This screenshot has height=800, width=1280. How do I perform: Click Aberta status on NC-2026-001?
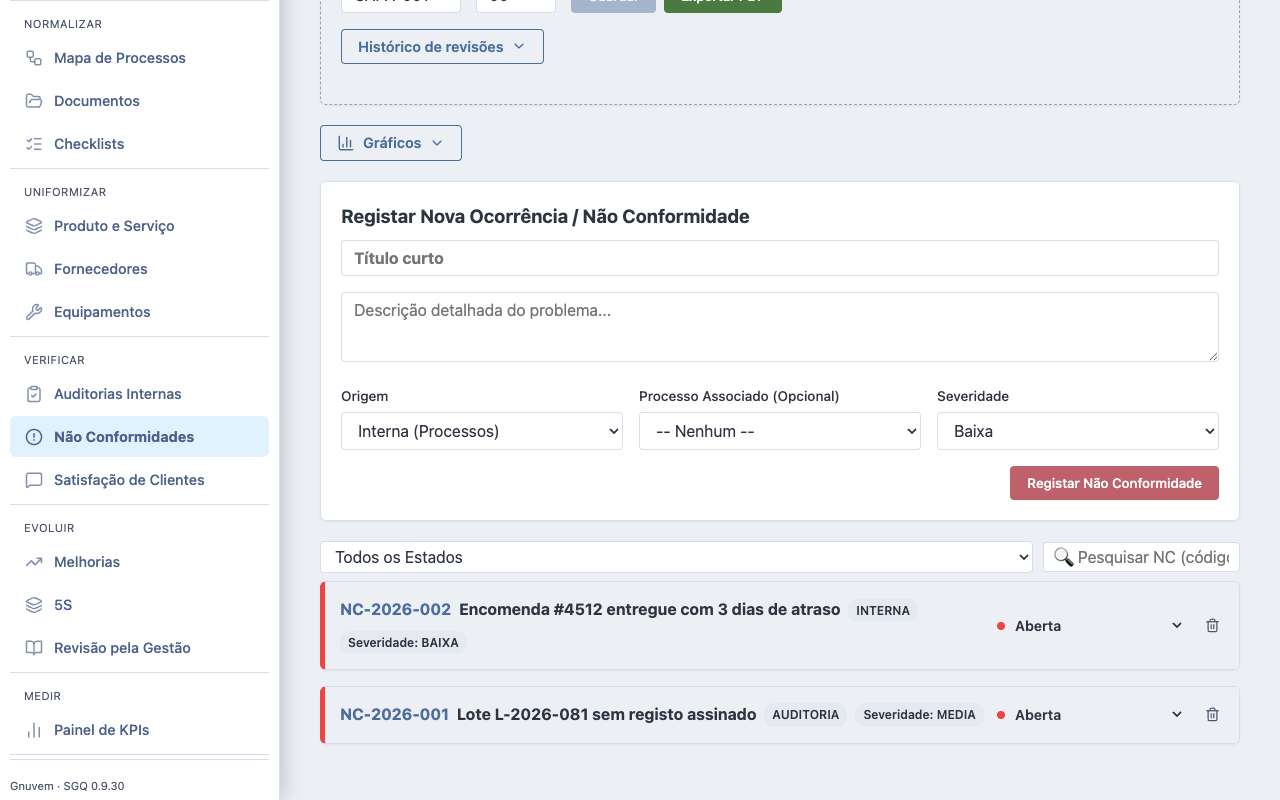[x=1038, y=715]
